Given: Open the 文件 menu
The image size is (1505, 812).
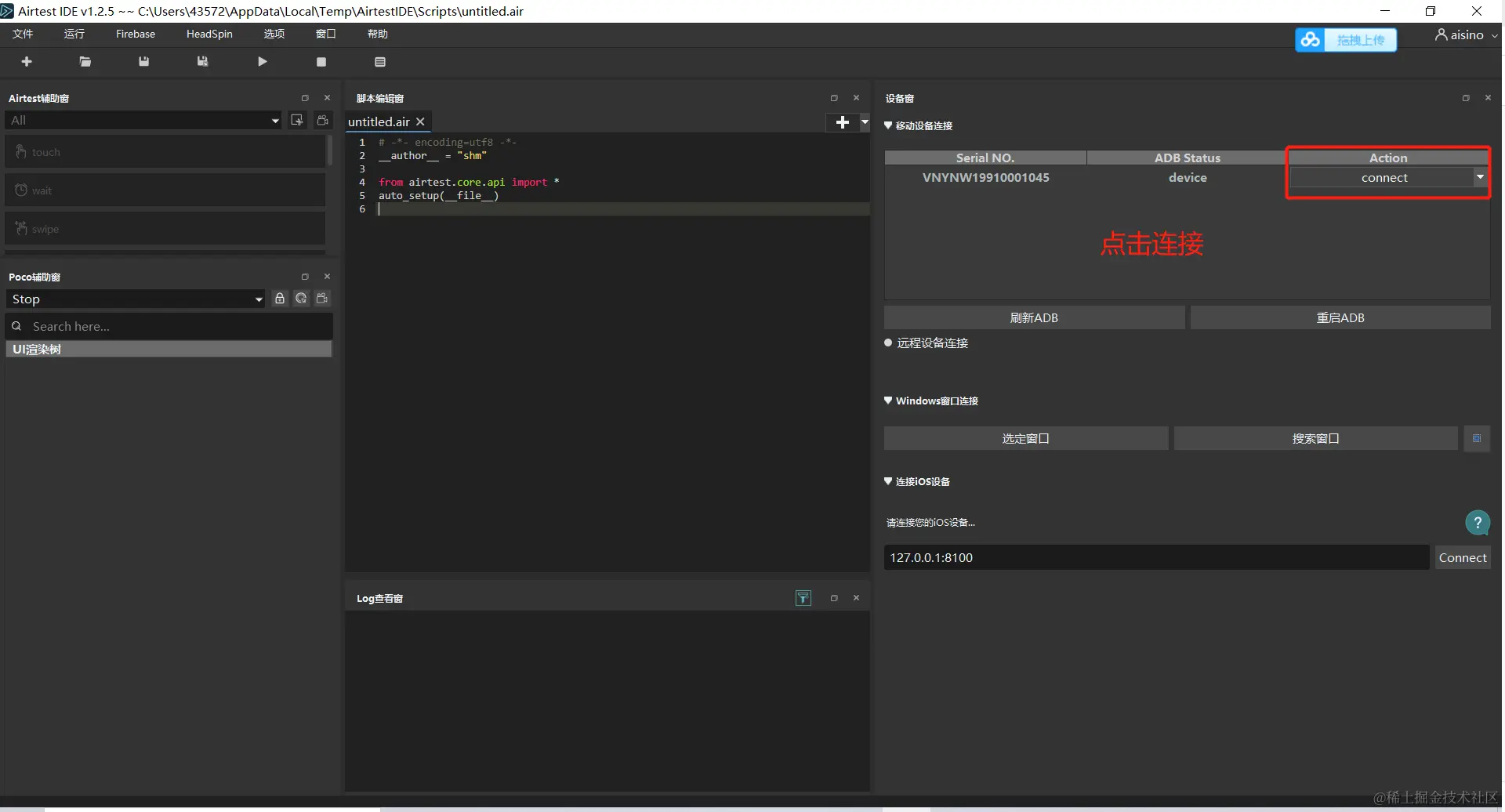Looking at the screenshot, I should (x=23, y=34).
